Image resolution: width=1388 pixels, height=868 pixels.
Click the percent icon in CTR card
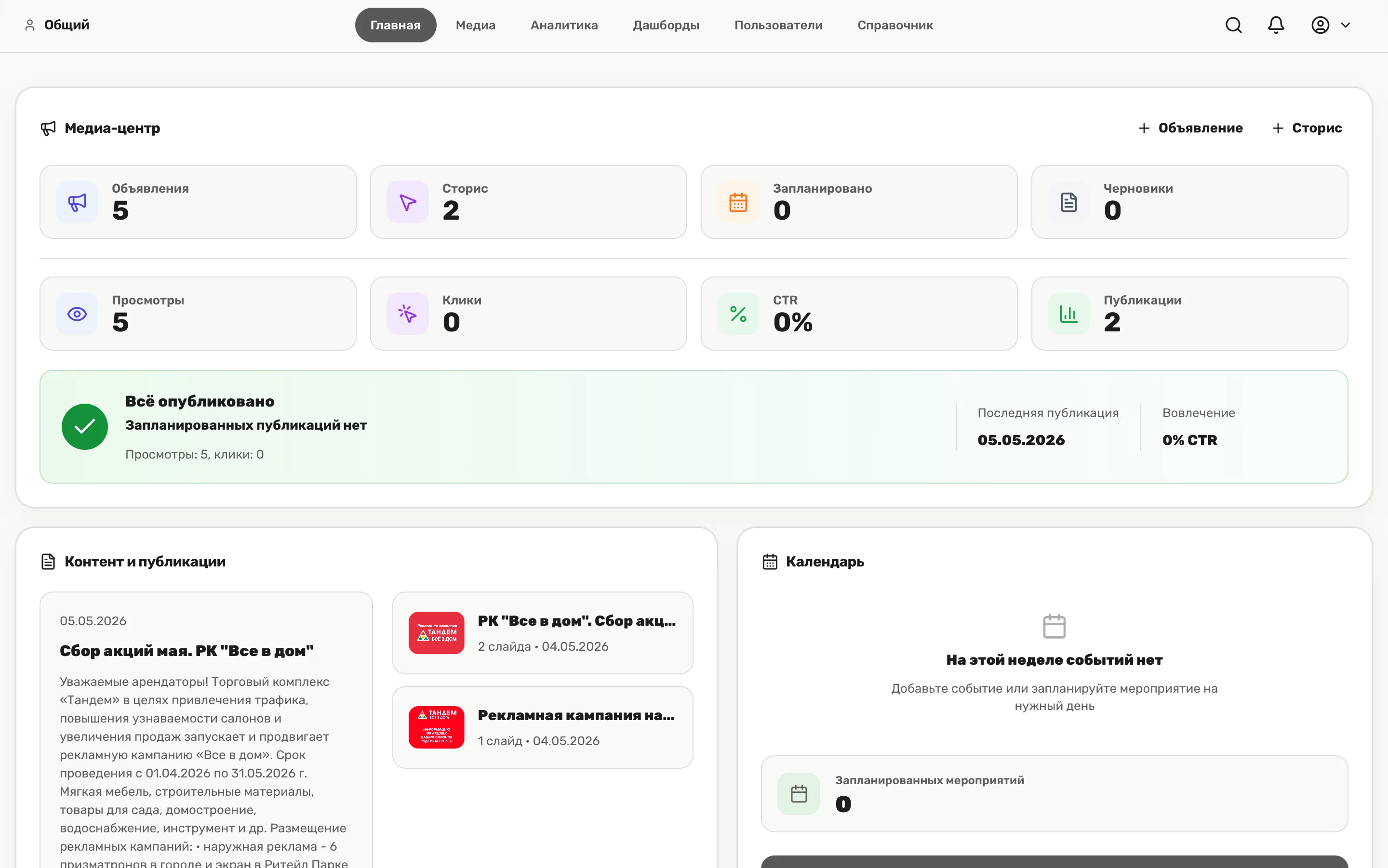(738, 314)
